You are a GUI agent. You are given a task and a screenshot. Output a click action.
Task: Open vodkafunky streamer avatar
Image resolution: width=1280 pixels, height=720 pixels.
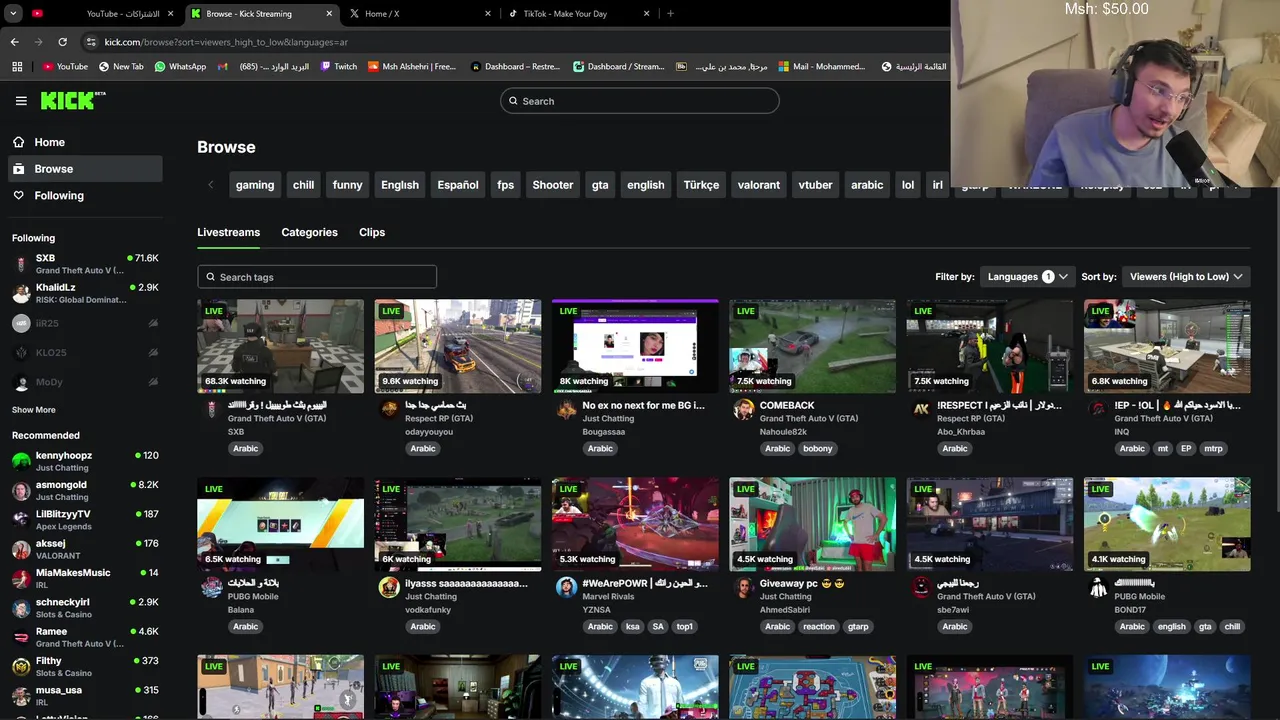click(389, 588)
